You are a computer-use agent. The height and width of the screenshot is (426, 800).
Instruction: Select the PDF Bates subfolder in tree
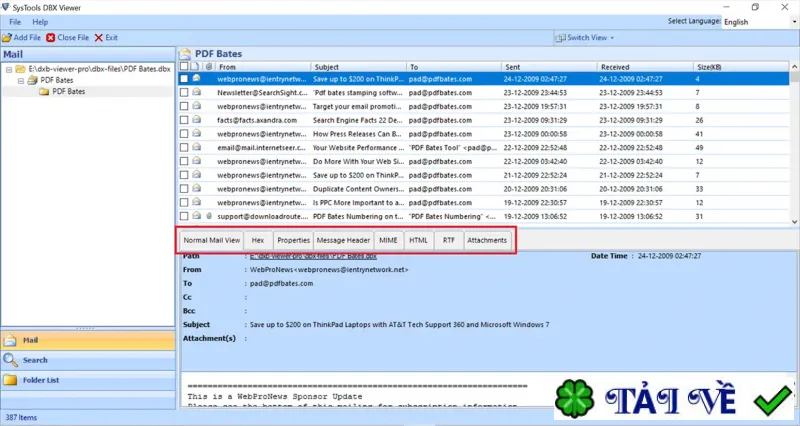pos(68,91)
